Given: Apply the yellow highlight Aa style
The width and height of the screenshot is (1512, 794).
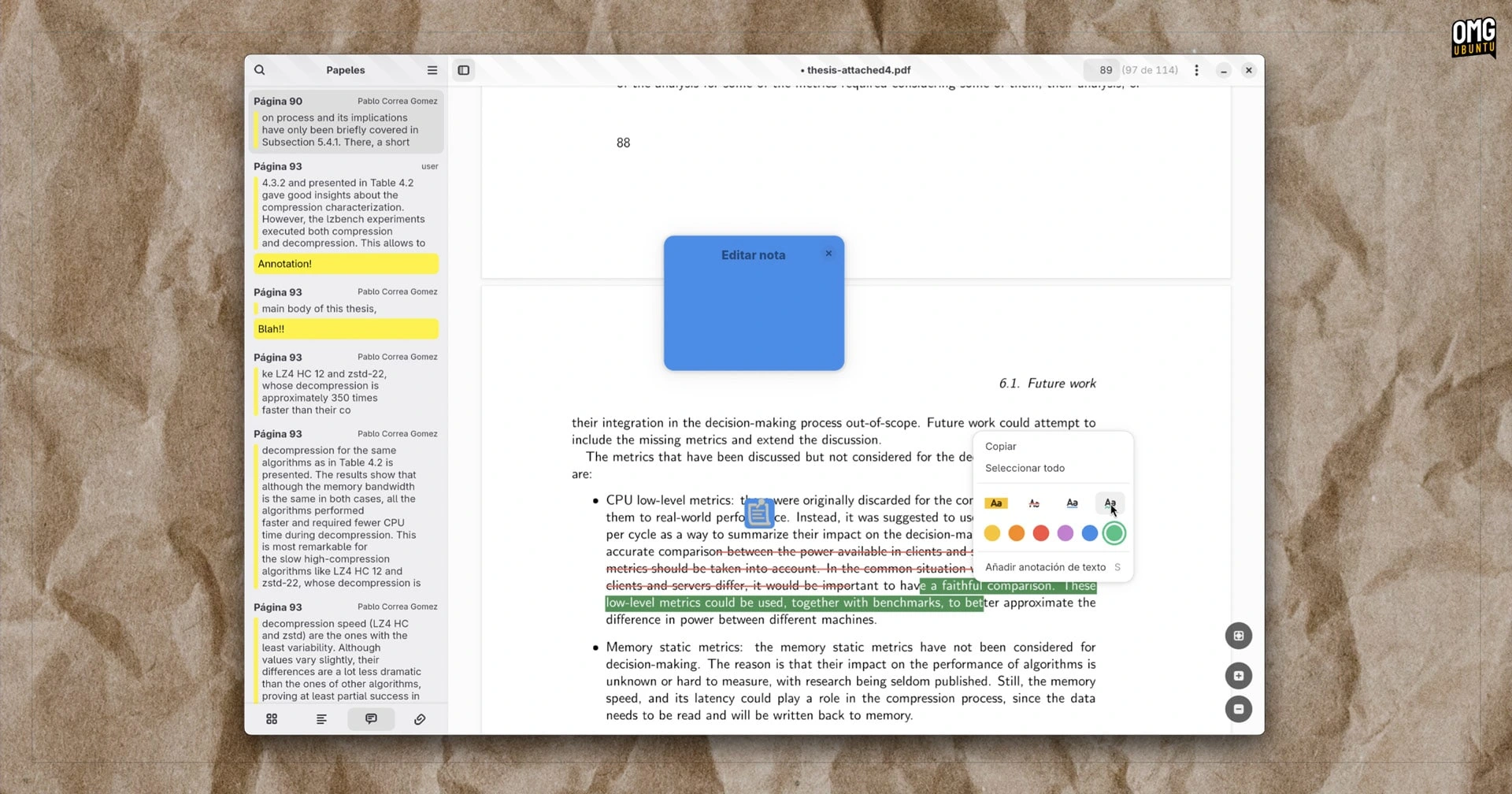Looking at the screenshot, I should pos(996,503).
